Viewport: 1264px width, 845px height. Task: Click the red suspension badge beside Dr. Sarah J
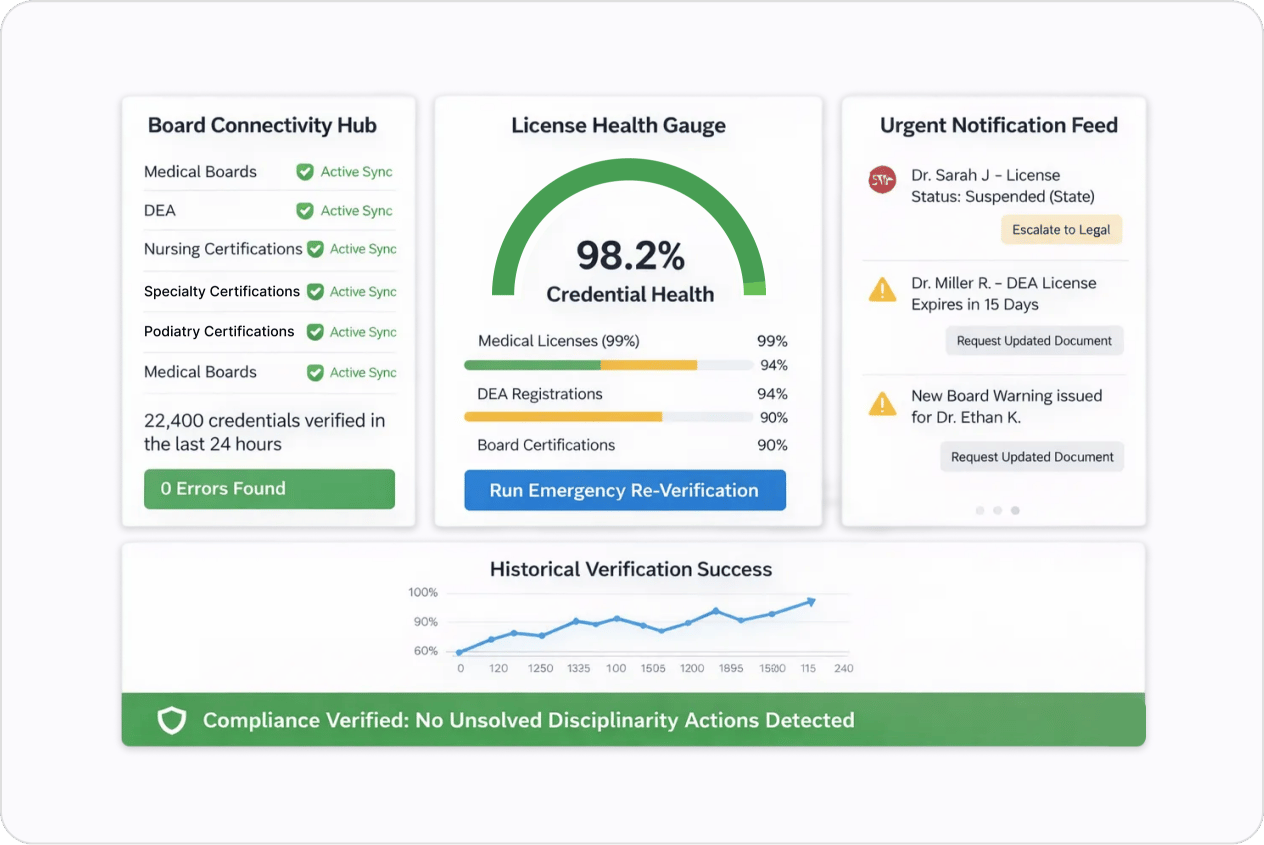[881, 180]
